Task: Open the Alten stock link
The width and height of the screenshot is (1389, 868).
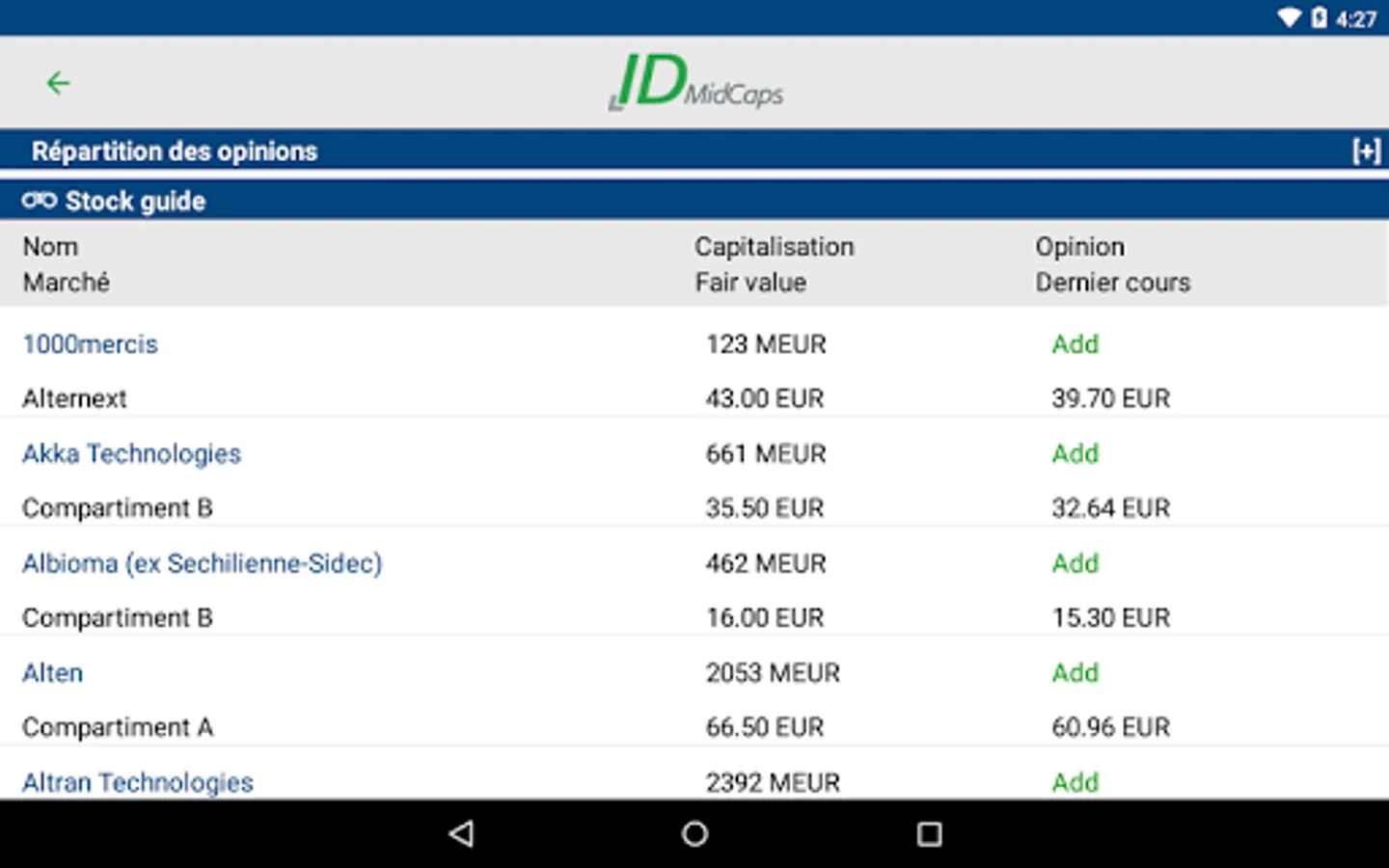Action: coord(53,673)
